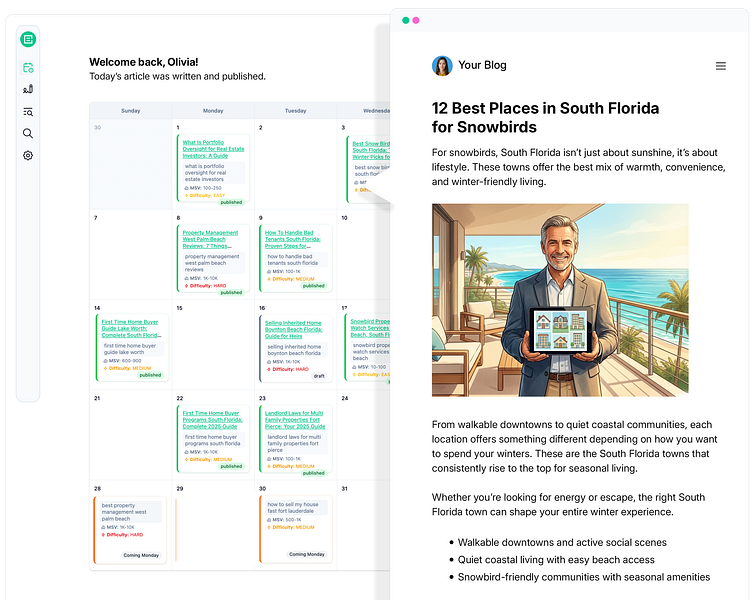The height and width of the screenshot is (600, 752).
Task: Select keyword 'landlord laws for multi family properties fort pierce'
Action: pyautogui.click(x=296, y=443)
